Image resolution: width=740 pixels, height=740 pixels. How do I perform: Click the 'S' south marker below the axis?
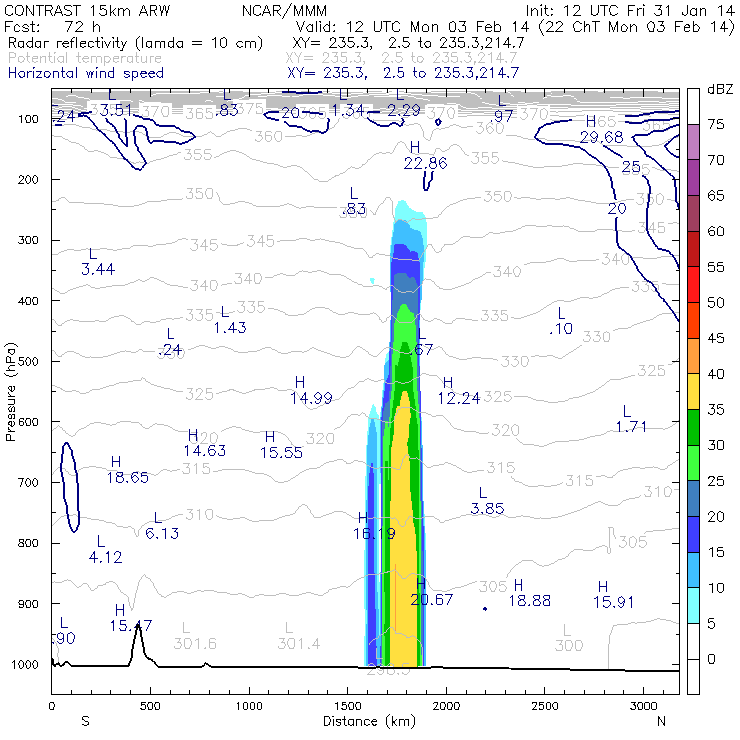pos(85,721)
